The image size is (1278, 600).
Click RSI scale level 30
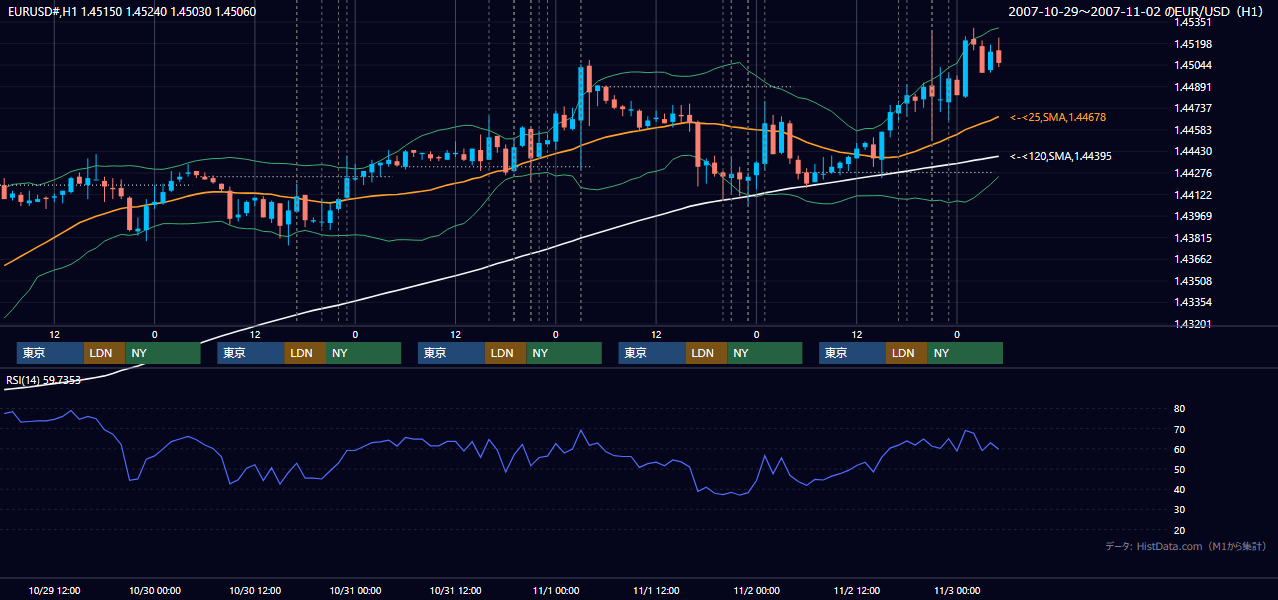pos(1180,510)
